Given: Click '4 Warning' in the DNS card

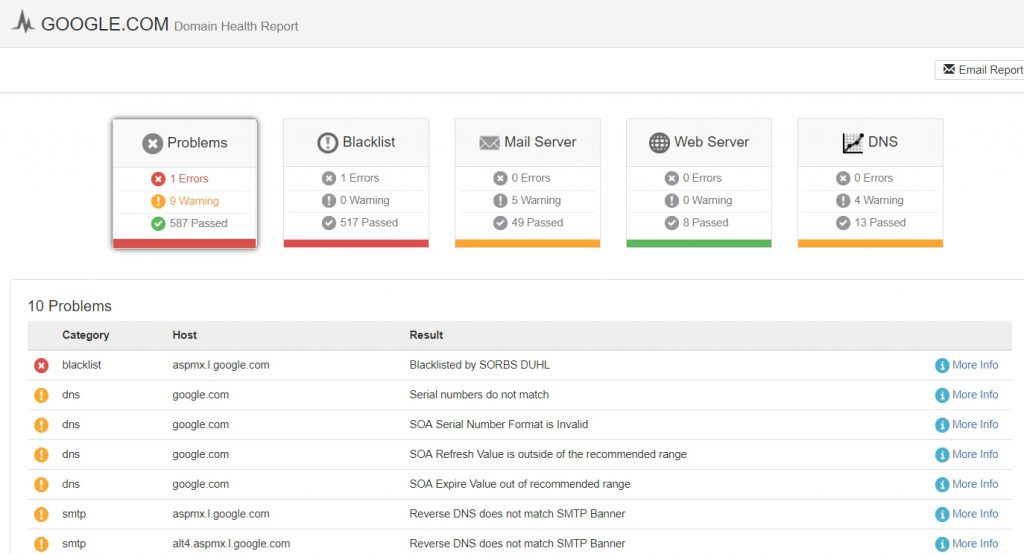Looking at the screenshot, I should [879, 200].
